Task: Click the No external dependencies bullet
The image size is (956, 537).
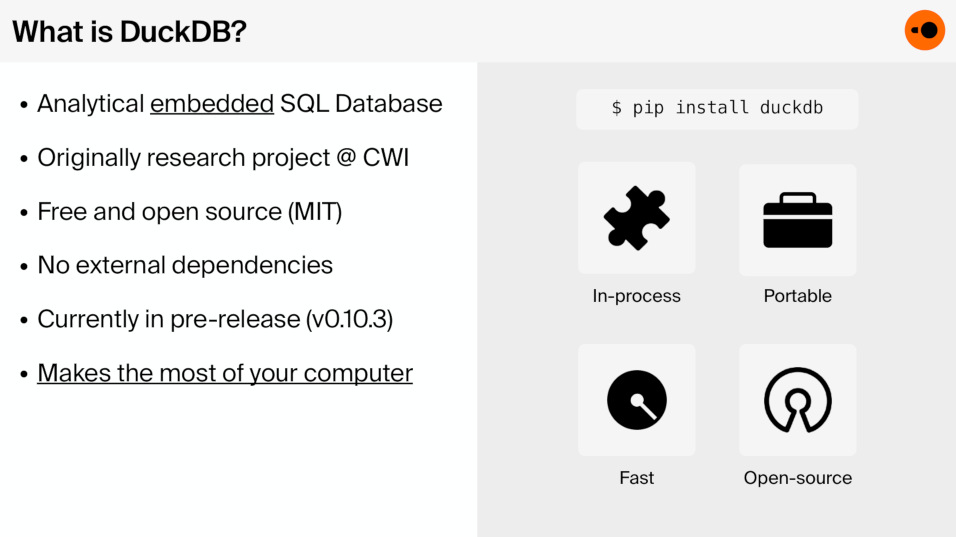Action: (x=185, y=265)
